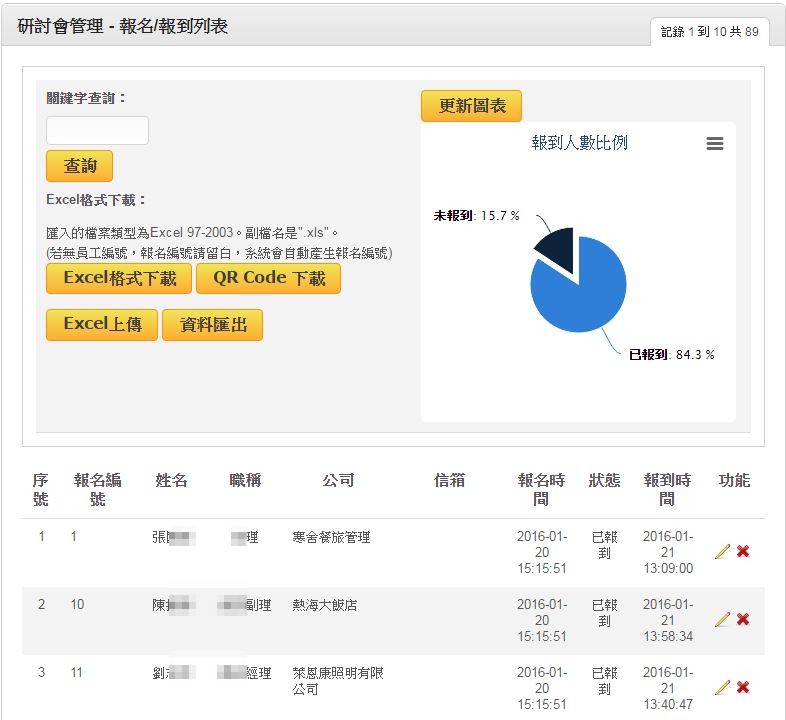The width and height of the screenshot is (786, 720).
Task: Edit row 1 with pencil icon
Action: 722,552
